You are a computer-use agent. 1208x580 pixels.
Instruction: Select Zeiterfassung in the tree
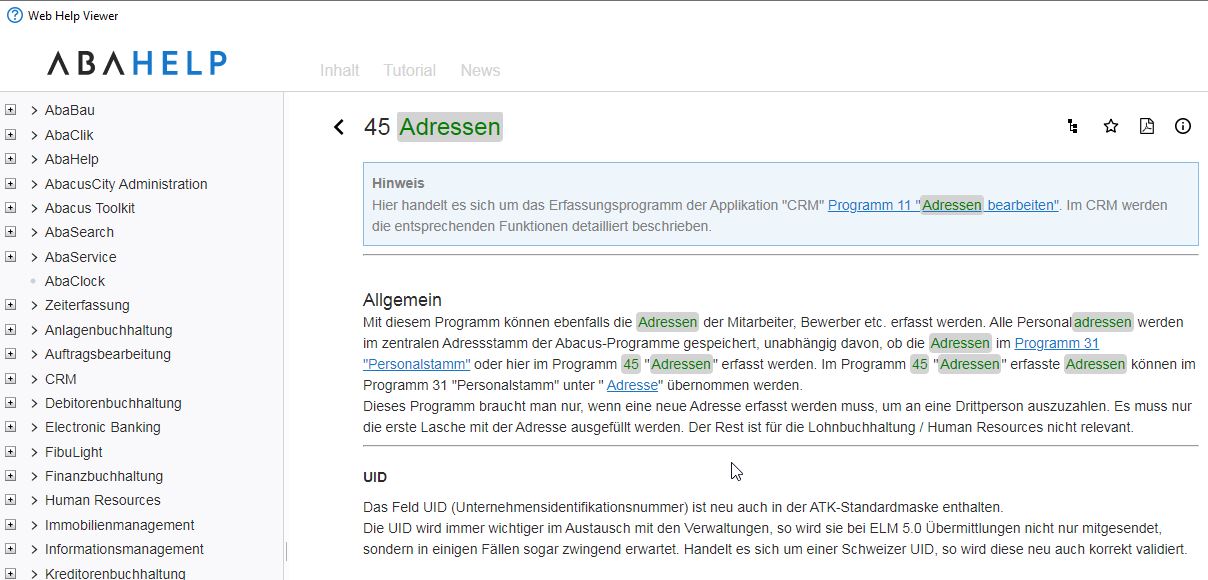(87, 305)
